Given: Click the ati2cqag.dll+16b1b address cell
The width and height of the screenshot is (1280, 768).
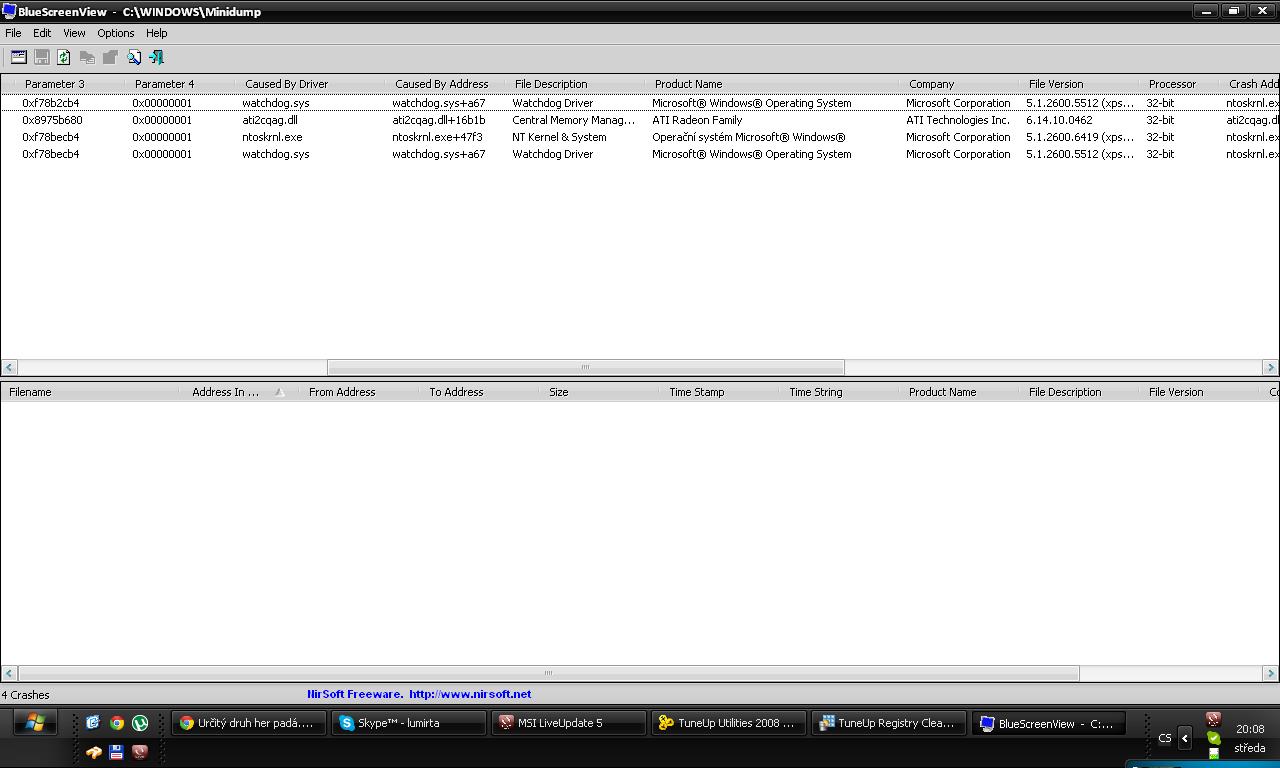Looking at the screenshot, I should coord(439,120).
